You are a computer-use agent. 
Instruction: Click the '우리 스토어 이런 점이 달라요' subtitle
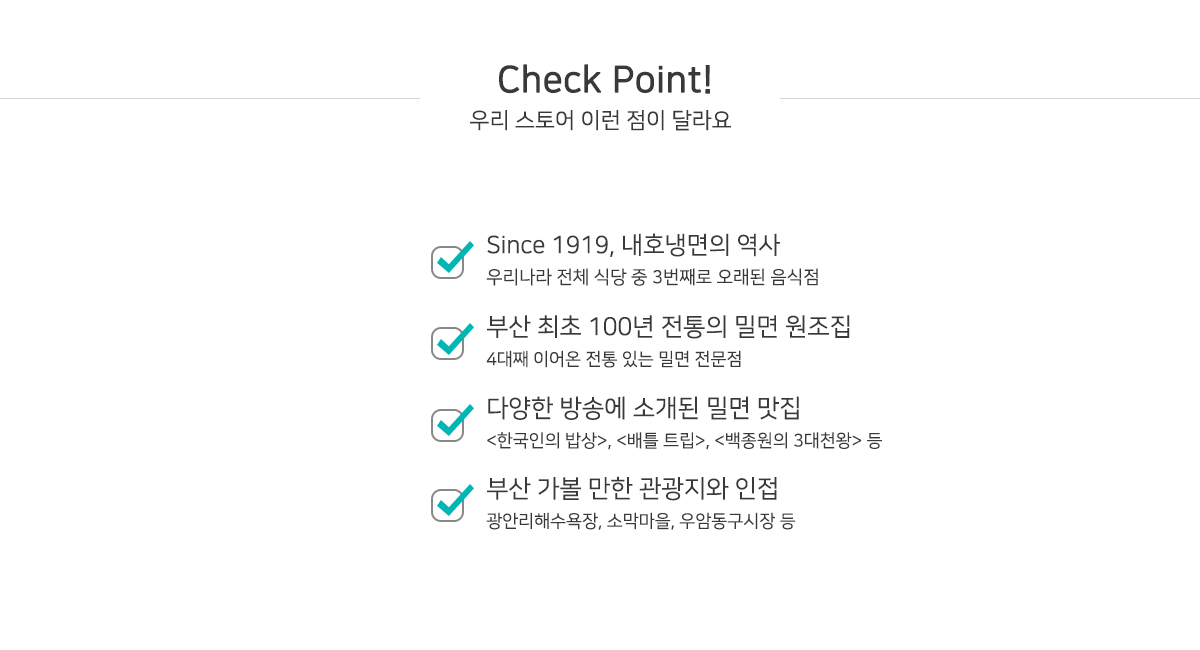click(x=600, y=120)
